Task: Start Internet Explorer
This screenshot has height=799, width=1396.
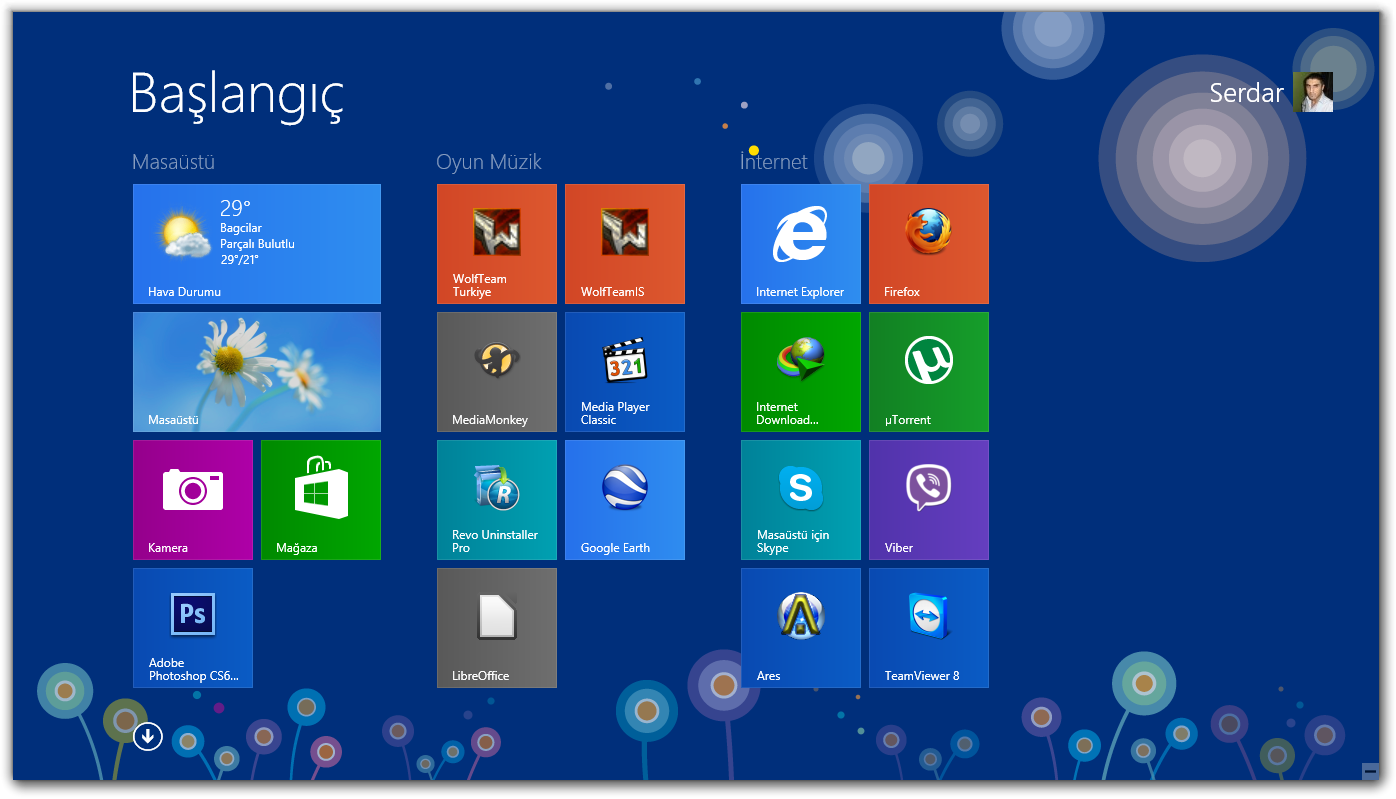Action: (x=800, y=244)
